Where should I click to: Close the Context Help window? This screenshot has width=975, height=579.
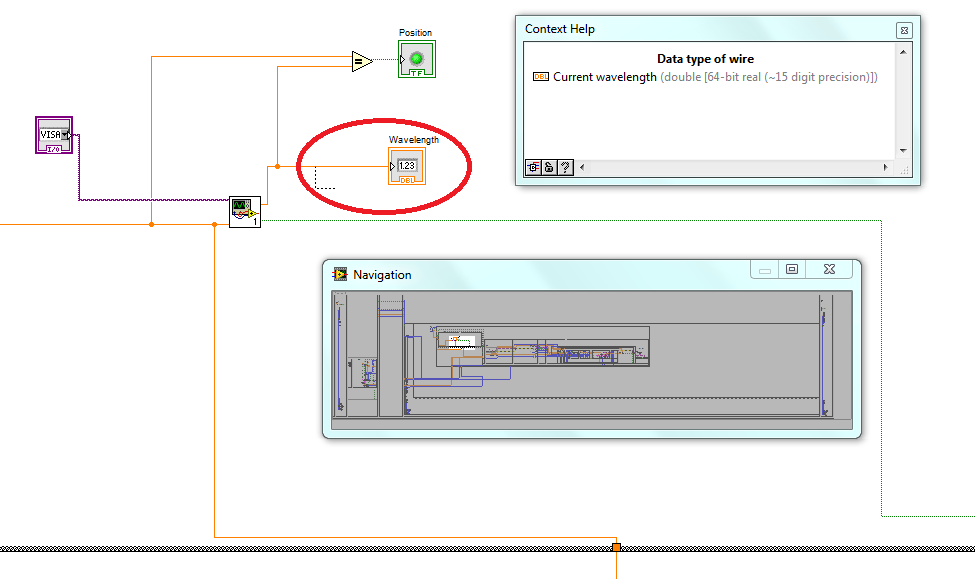coord(904,30)
